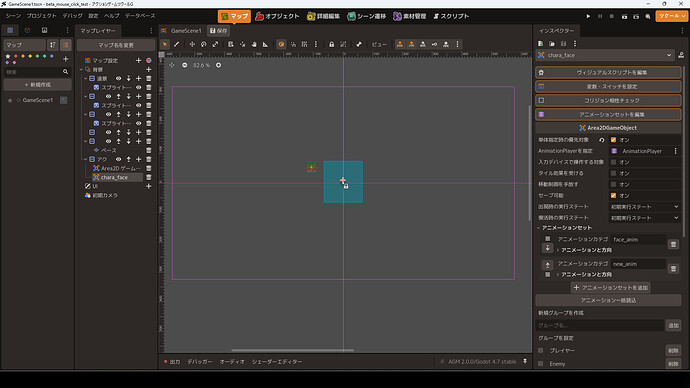This screenshot has width=690, height=388.
Task: Delete the chara_face node with trash icon
Action: coord(149,177)
